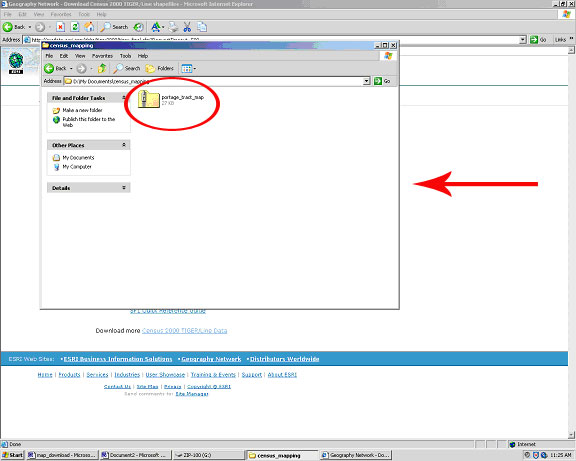This screenshot has width=576, height=461.
Task: Click Cut scissors icon in Internet Explorer
Action: point(187,27)
